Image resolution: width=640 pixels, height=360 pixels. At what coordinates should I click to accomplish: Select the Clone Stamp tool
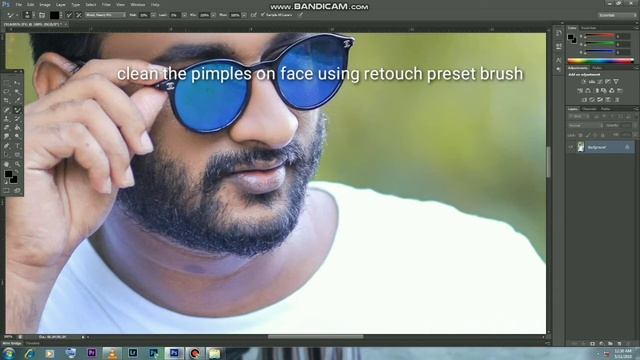click(x=6, y=119)
